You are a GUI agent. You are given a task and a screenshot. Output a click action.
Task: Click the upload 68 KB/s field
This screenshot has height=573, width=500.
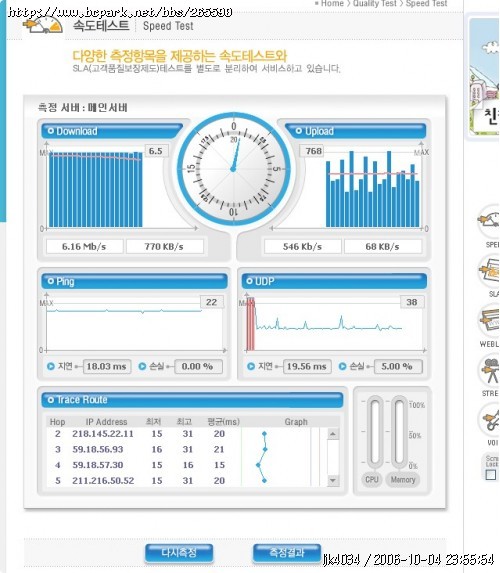(382, 246)
